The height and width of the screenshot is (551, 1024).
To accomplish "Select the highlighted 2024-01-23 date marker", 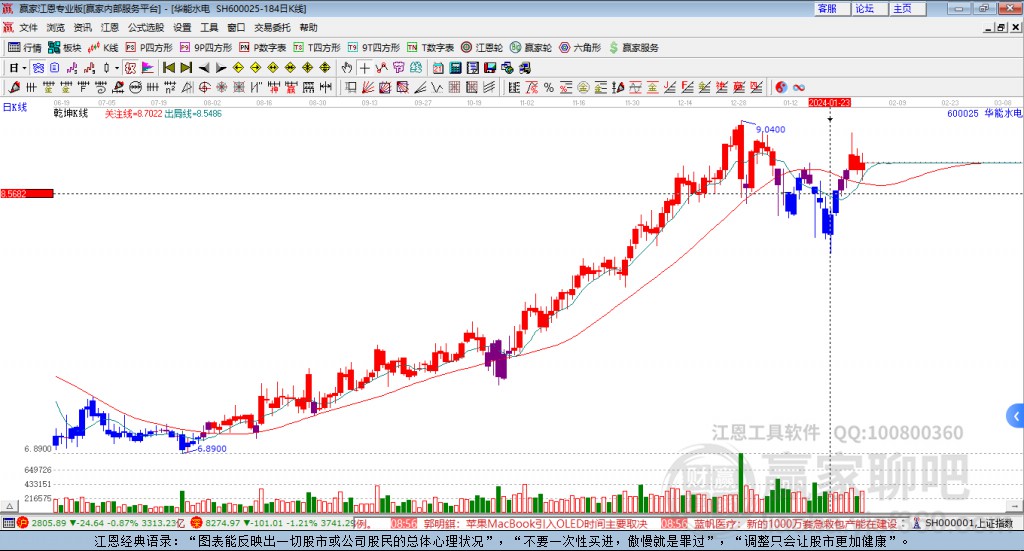I will (829, 102).
